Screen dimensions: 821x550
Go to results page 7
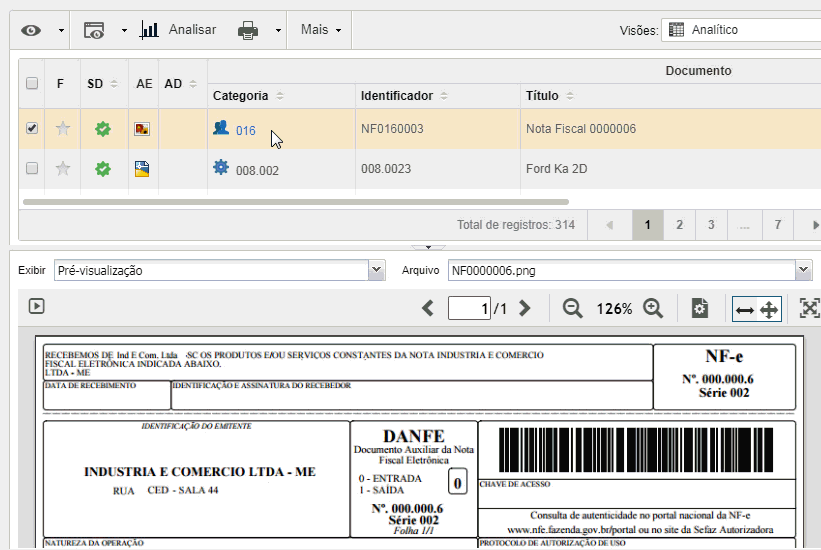[778, 225]
